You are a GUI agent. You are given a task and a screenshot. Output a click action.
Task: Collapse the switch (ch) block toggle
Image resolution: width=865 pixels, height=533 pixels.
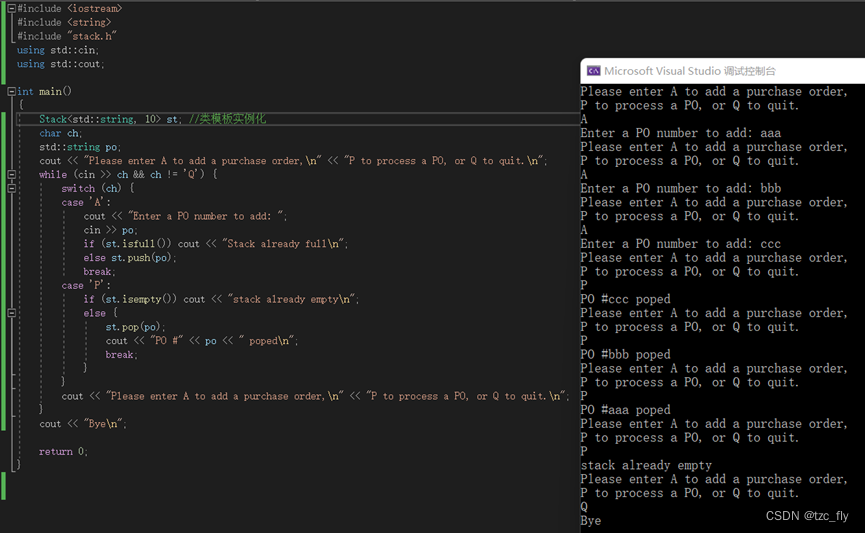[12, 188]
